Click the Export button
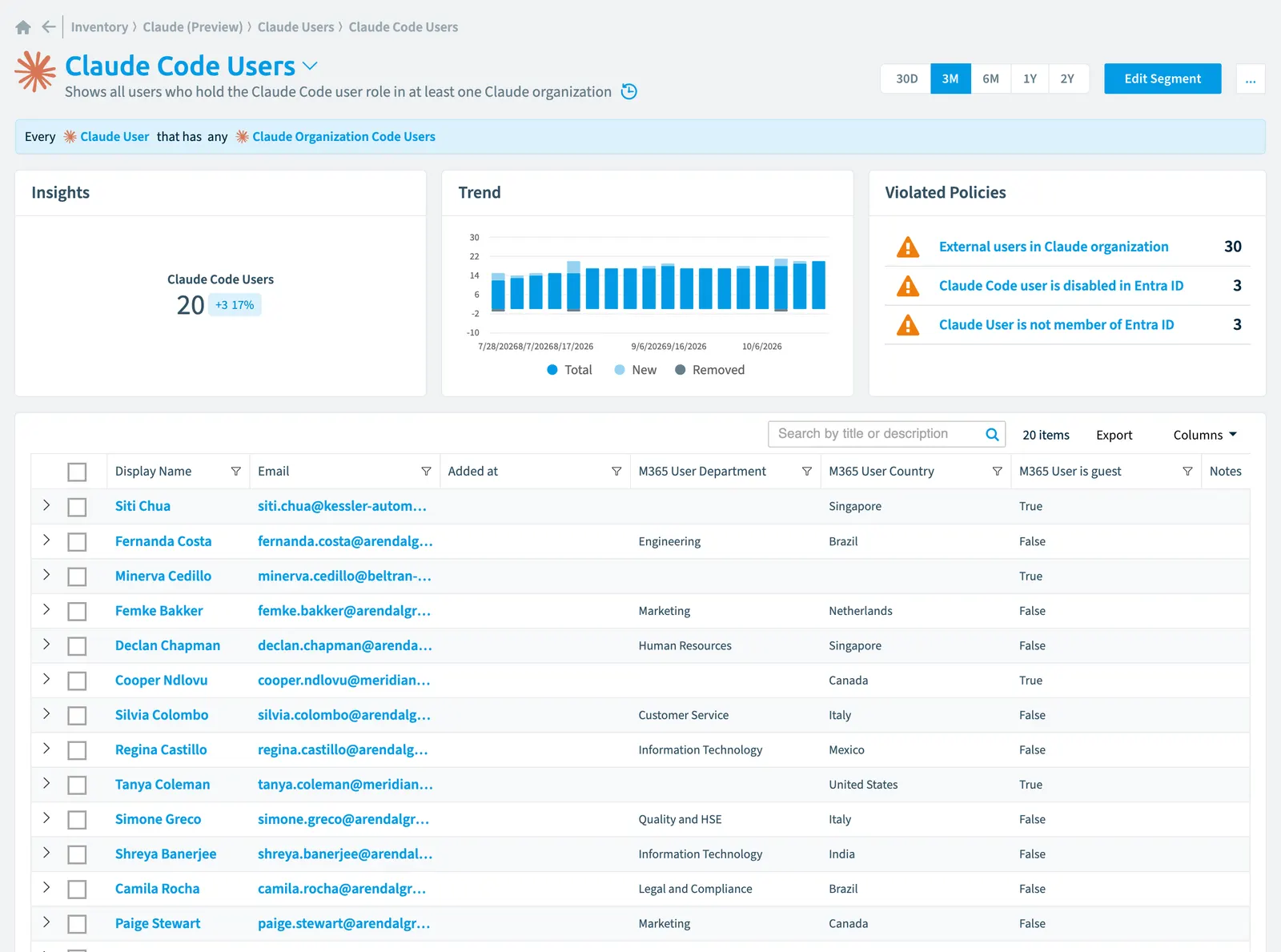This screenshot has height=952, width=1281. pos(1114,435)
